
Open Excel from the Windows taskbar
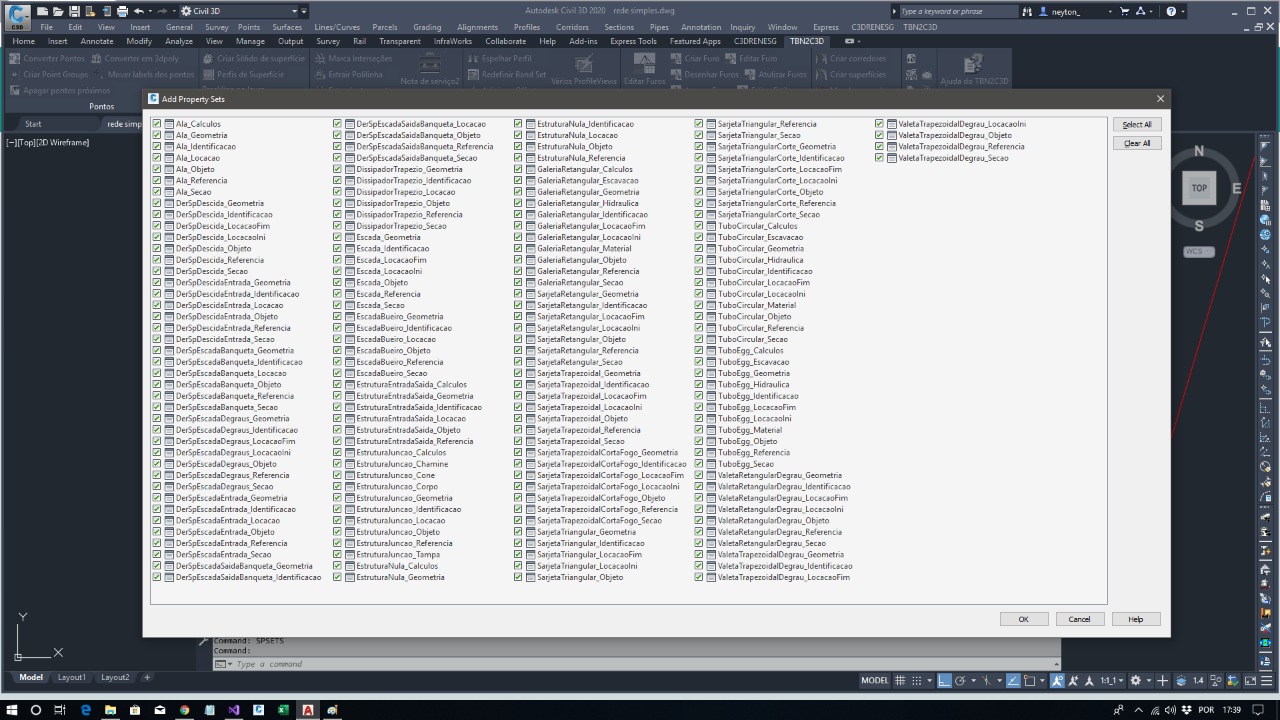pyautogui.click(x=283, y=709)
